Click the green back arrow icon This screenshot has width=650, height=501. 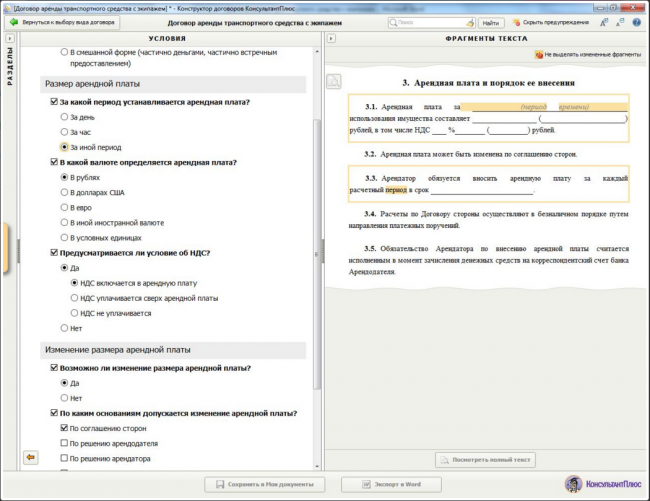pos(14,22)
